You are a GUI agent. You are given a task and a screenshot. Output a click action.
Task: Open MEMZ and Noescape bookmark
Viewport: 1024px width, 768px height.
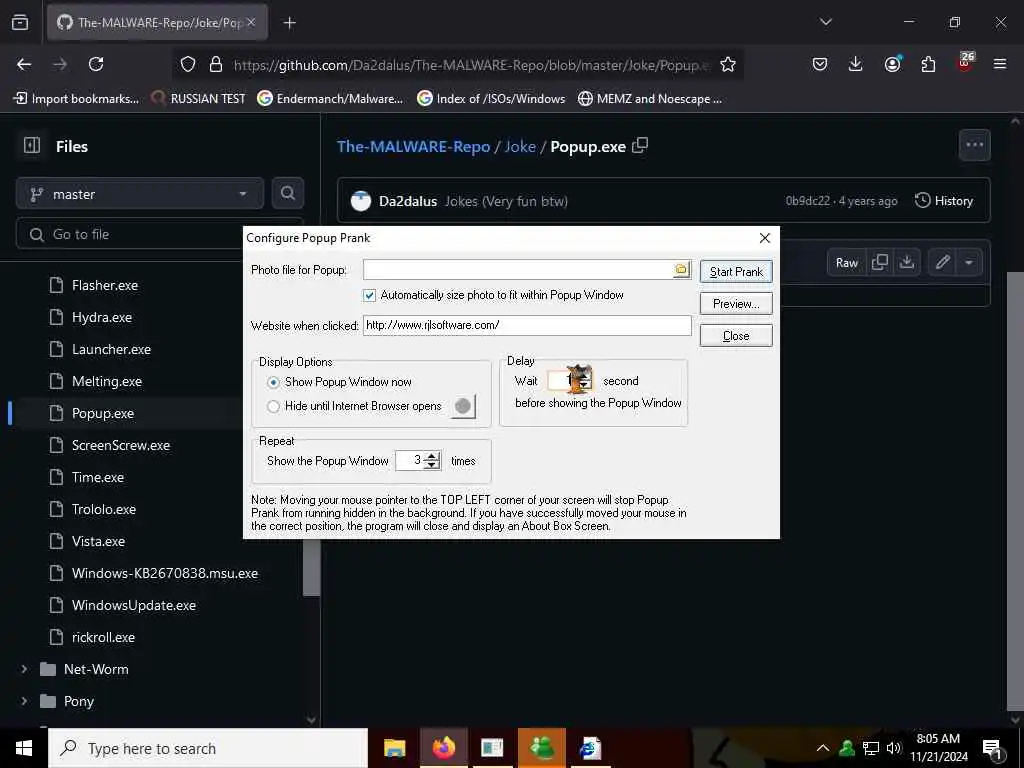click(650, 99)
